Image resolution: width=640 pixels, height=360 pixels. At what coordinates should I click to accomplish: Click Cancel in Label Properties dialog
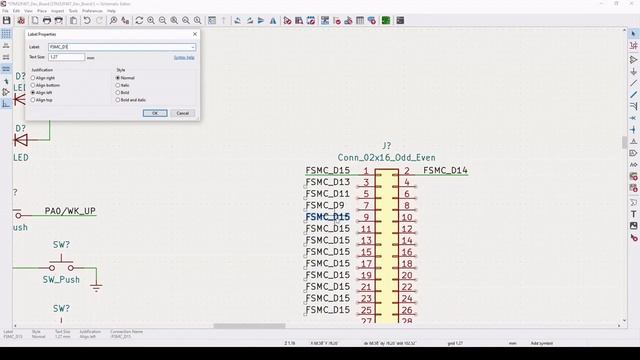point(182,113)
